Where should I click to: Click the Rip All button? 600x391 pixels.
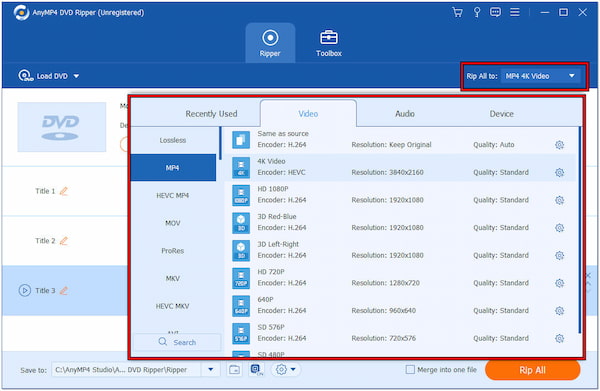click(532, 370)
